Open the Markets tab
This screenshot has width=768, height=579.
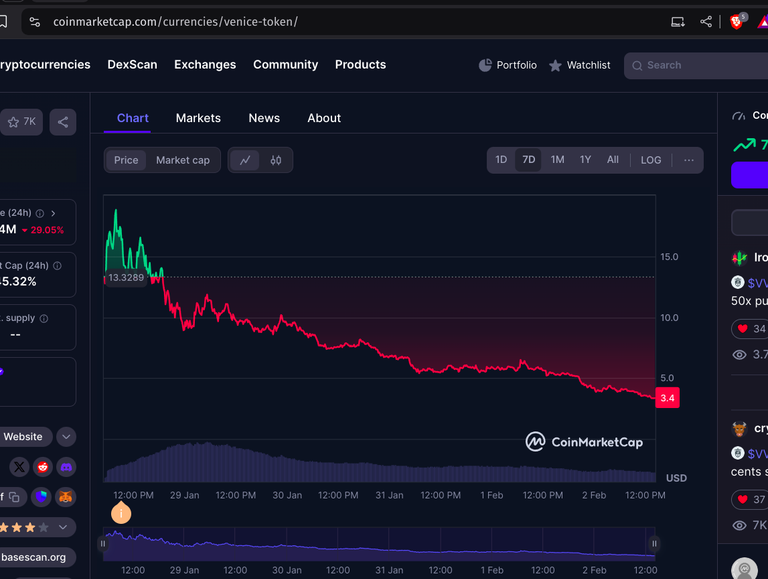(x=198, y=118)
